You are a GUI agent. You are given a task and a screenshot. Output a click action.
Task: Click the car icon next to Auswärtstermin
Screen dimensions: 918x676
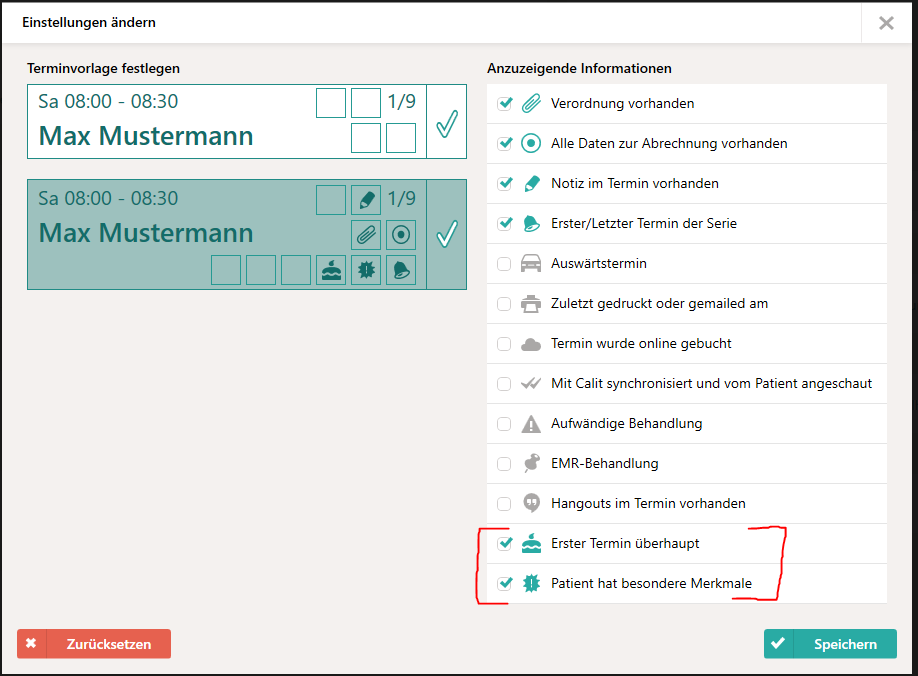point(531,263)
